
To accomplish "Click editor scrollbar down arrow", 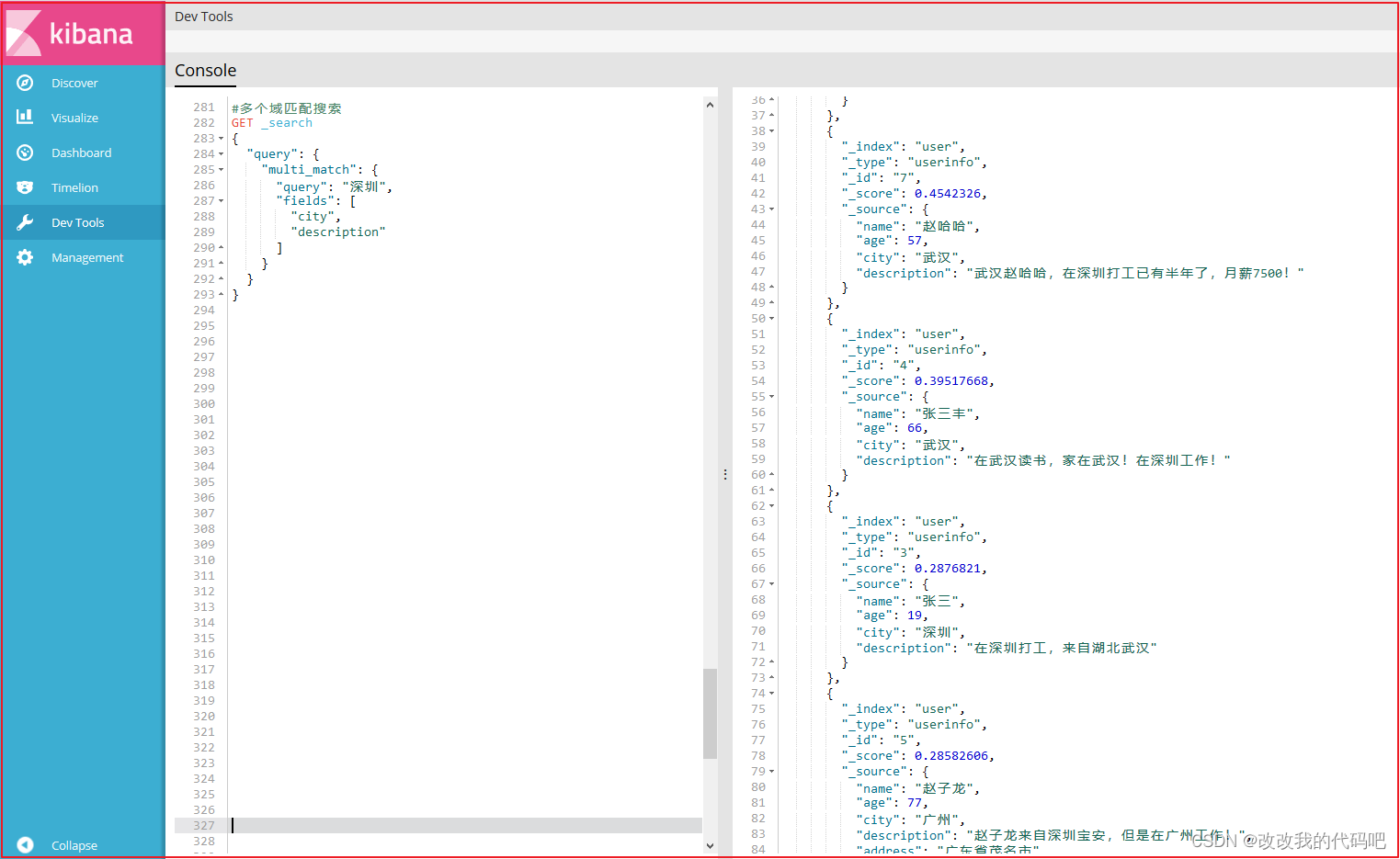I will [710, 845].
